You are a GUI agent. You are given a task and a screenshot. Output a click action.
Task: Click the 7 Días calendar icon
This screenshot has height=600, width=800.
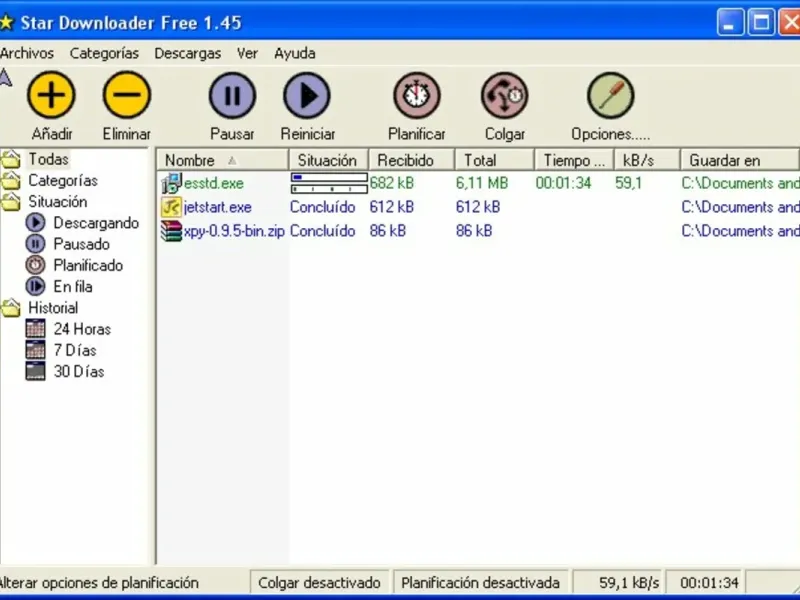point(35,350)
